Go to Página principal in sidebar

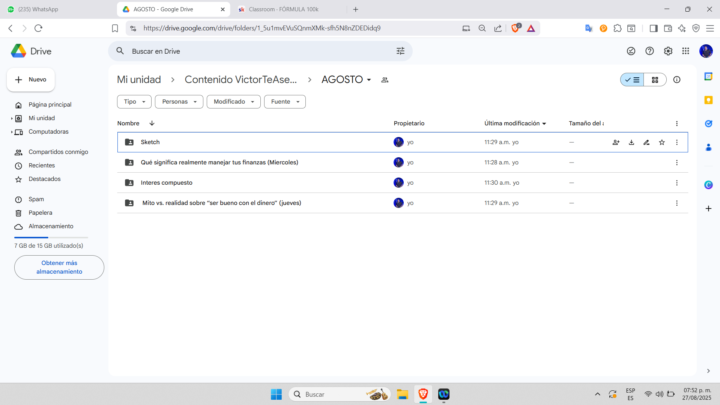coord(50,105)
